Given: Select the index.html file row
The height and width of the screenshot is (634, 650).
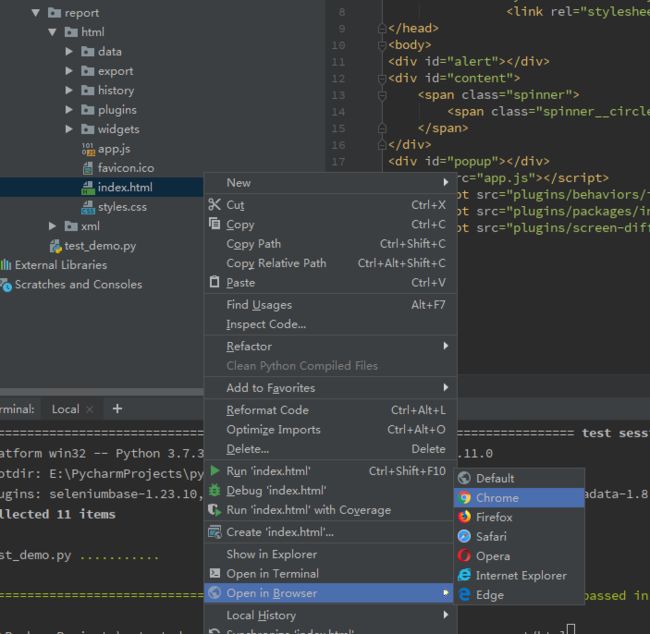Looking at the screenshot, I should click(102, 187).
